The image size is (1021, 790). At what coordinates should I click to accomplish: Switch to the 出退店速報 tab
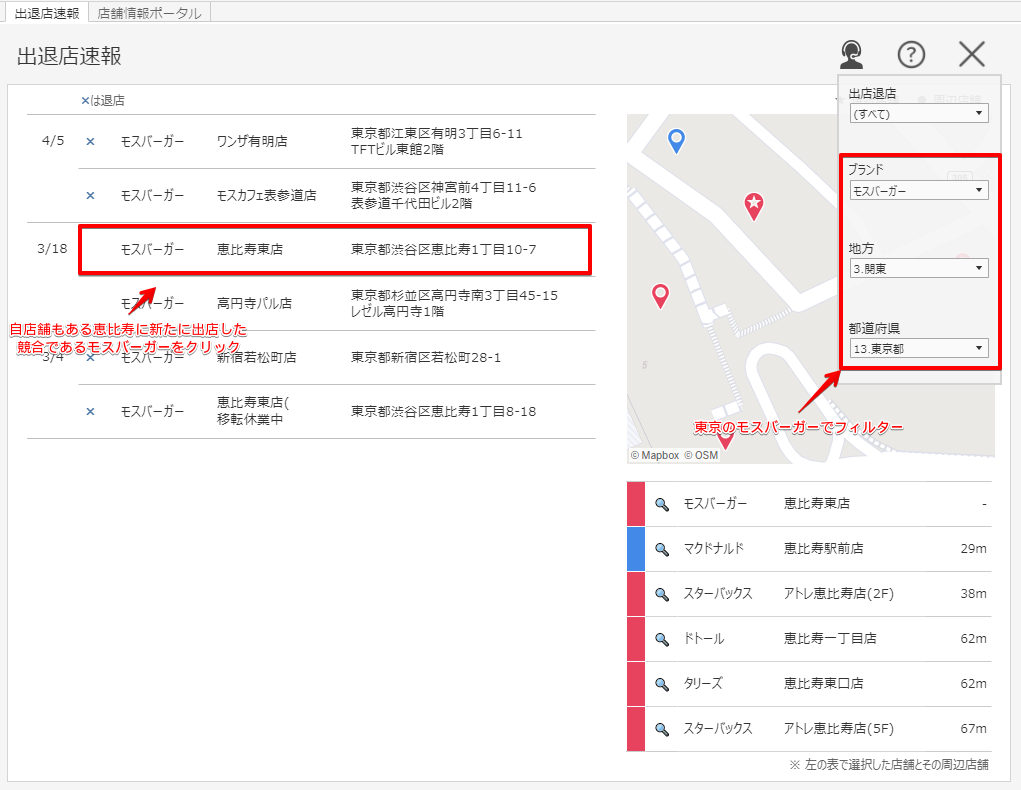pos(47,13)
